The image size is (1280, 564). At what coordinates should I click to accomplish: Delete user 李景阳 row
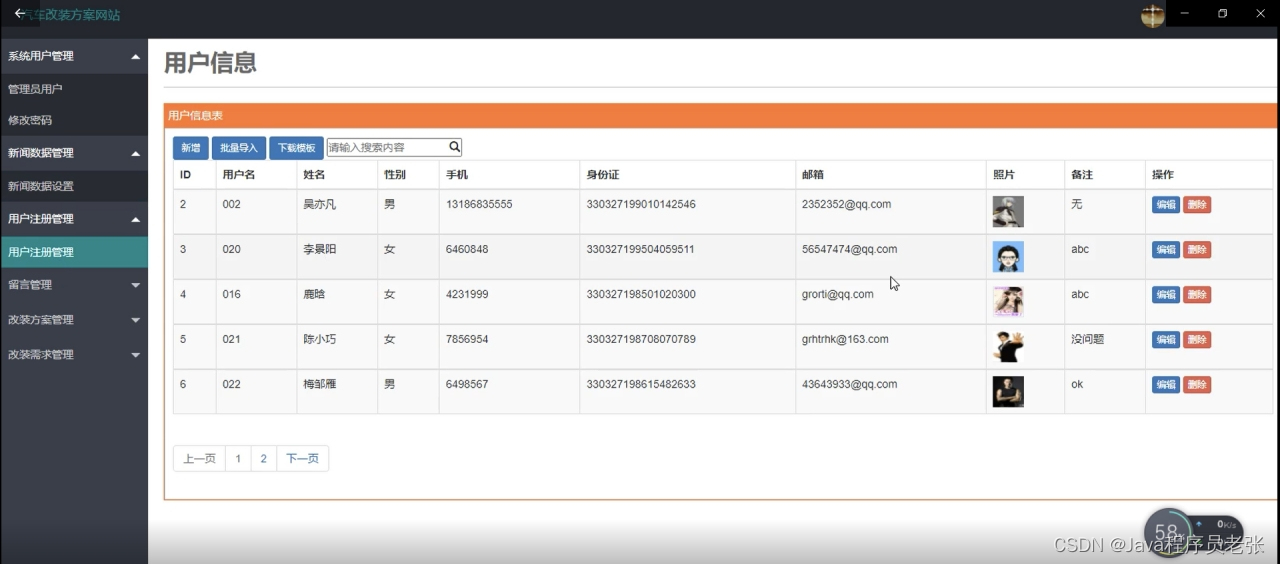pyautogui.click(x=1196, y=250)
